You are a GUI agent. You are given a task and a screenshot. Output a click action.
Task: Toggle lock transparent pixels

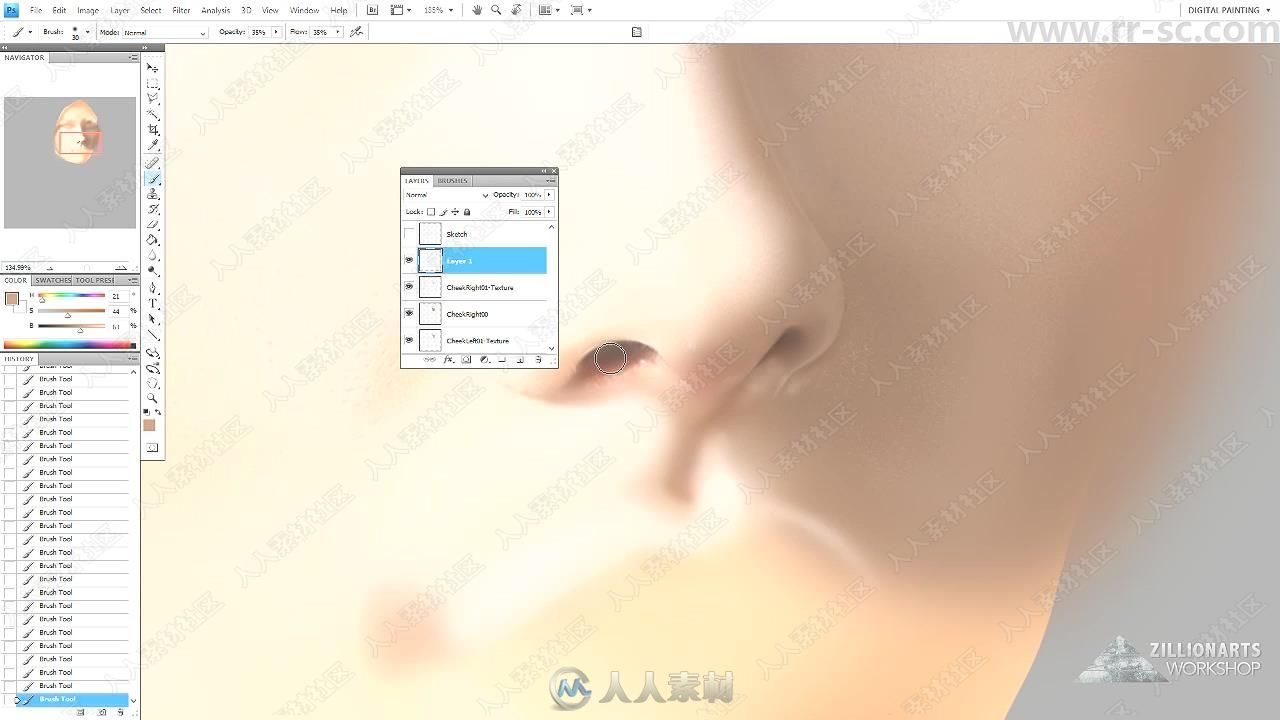431,212
